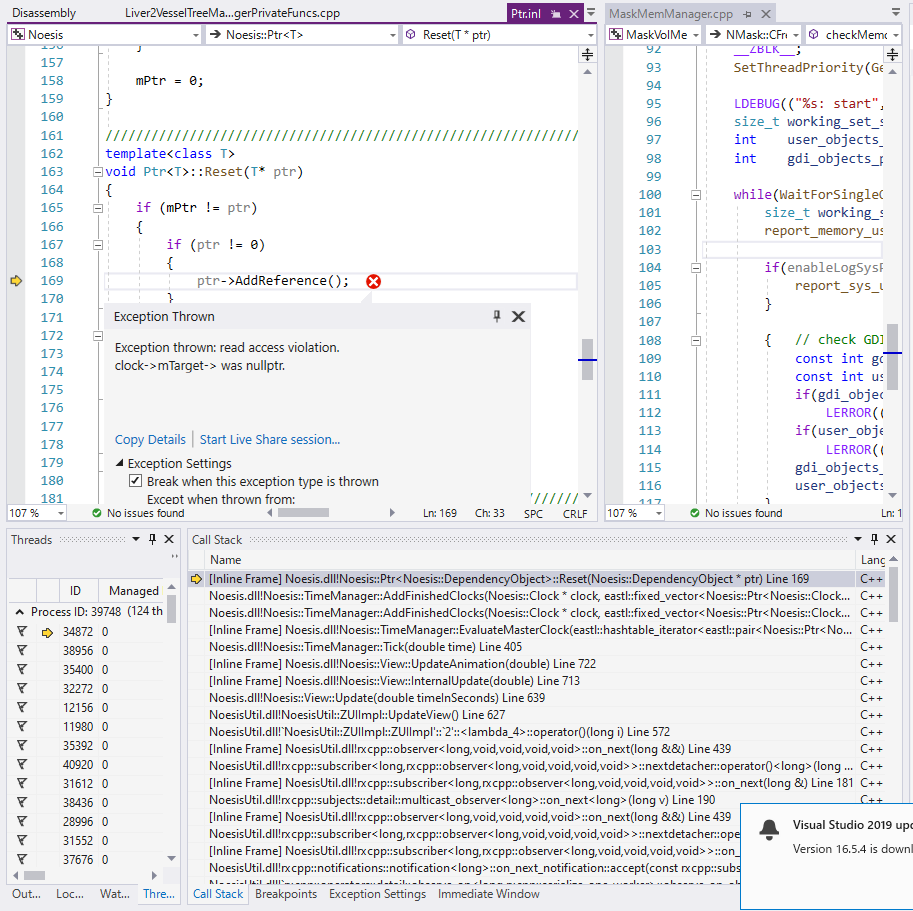
Task: Open the Call Stack window options dropdown
Action: point(858,539)
